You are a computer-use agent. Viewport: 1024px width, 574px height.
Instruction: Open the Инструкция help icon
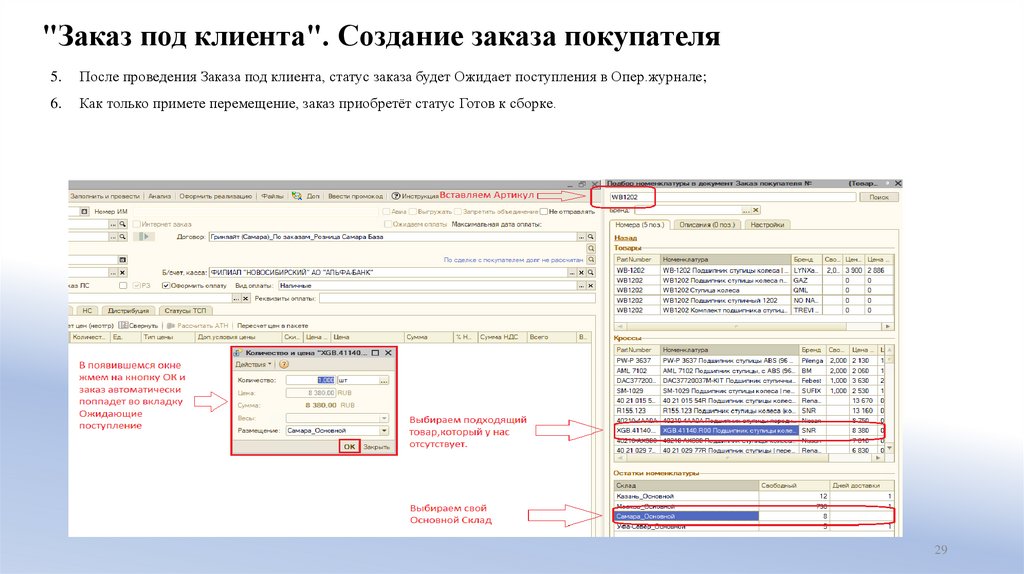pos(396,196)
